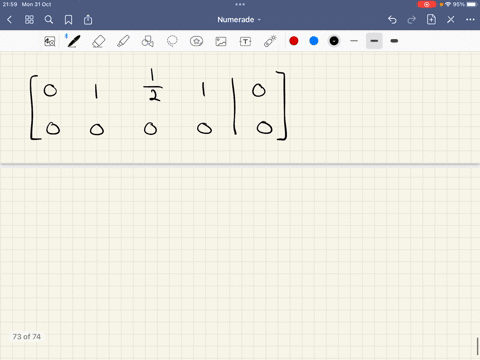The image size is (480, 360).
Task: Tap the page scroll indicator bar
Action: pos(478,347)
